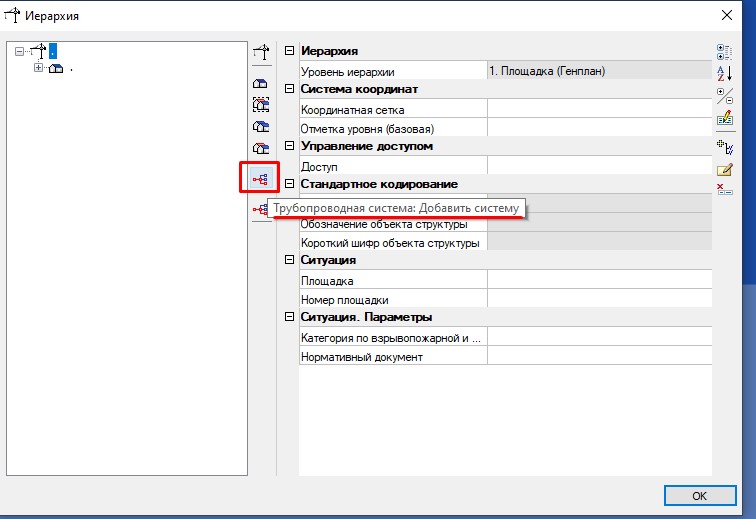This screenshot has width=756, height=519.
Task: Click the notepad with pencil edit icon
Action: [x=726, y=169]
